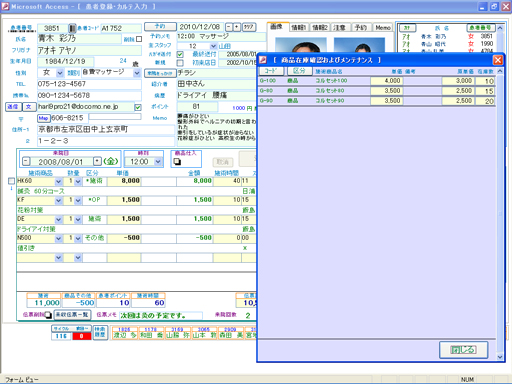The width and height of the screenshot is (512, 384).
Task: Click the 検索履歴 button at the bottom
Action: point(100,332)
